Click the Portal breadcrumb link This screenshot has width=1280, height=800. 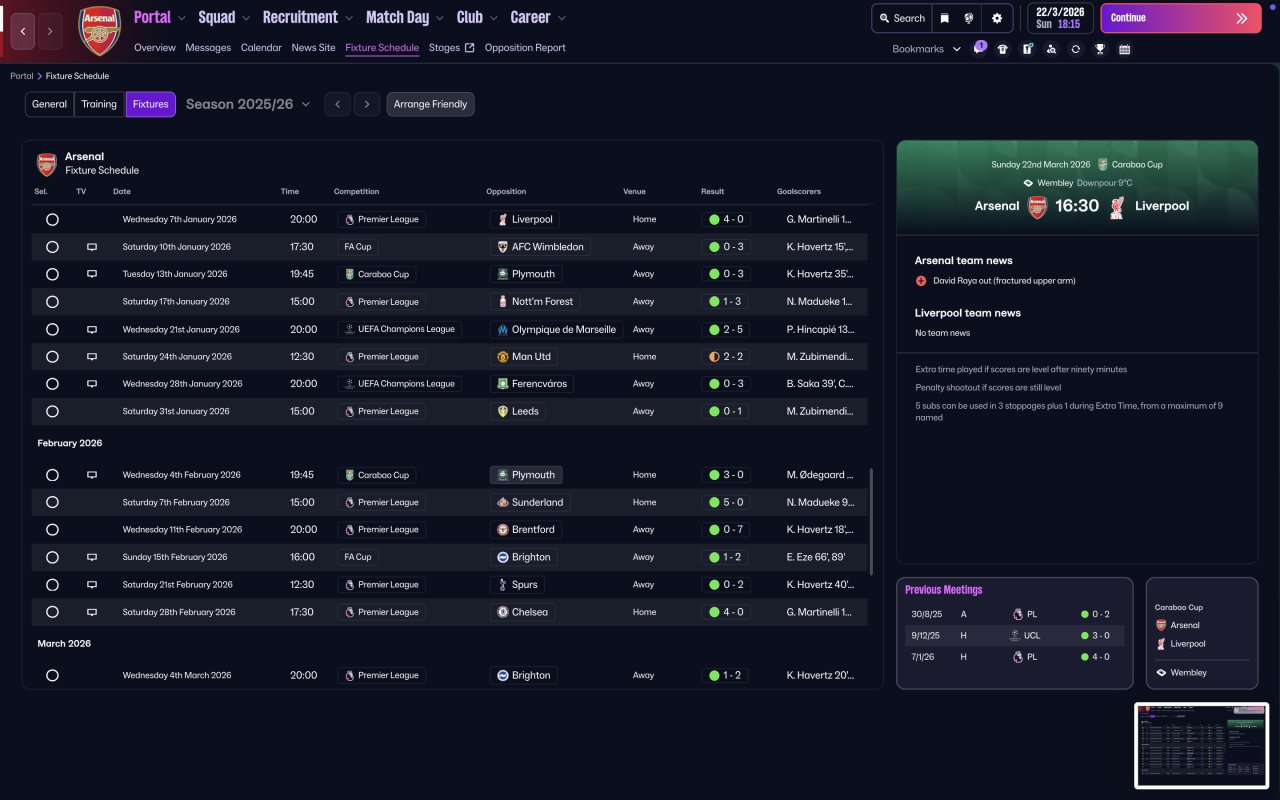[x=22, y=76]
